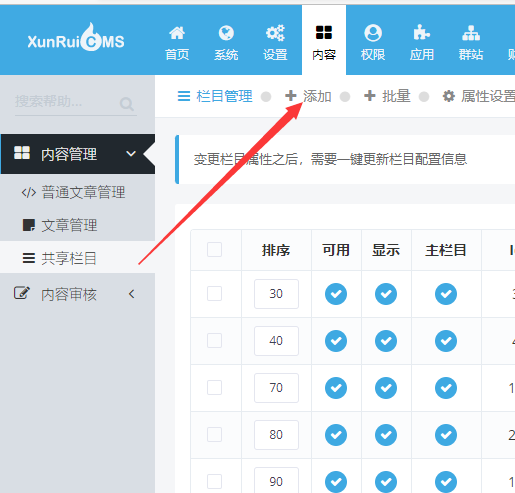Viewport: 515px width, 493px height.
Task: Toggle 显示 for the row sorted 70
Action: coord(386,388)
